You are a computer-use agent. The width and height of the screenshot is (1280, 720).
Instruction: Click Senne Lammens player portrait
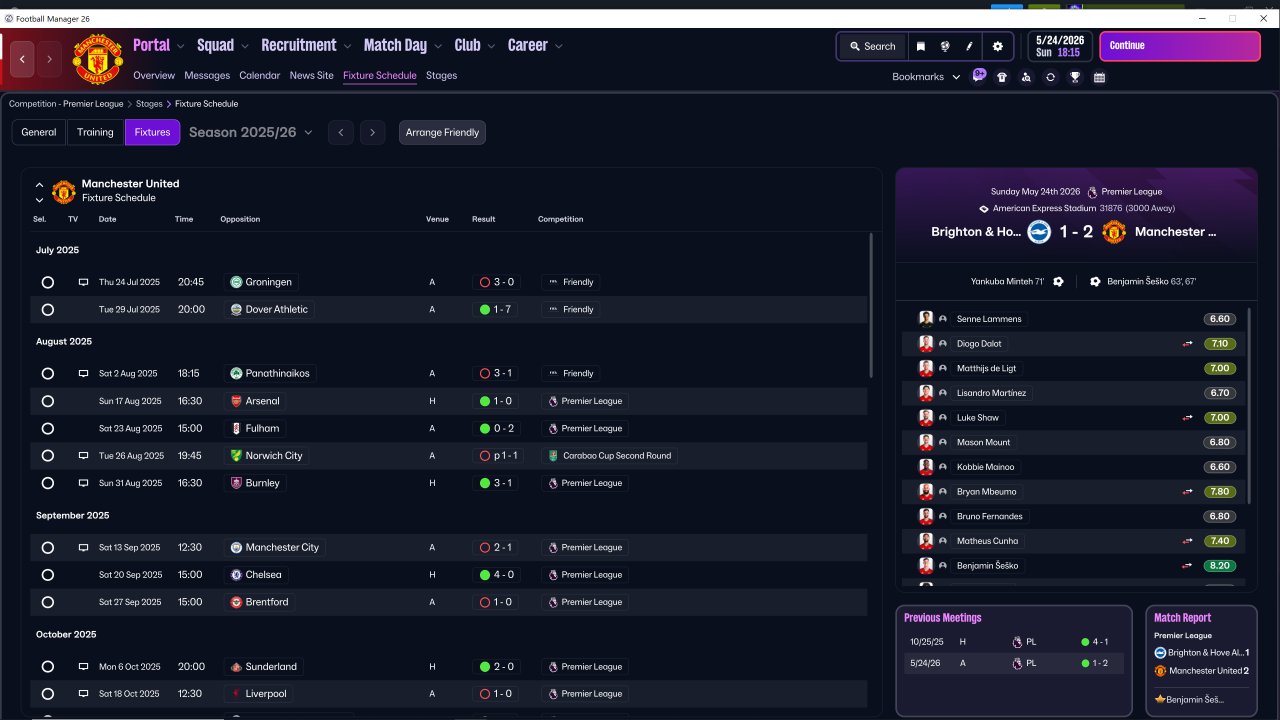click(x=926, y=319)
